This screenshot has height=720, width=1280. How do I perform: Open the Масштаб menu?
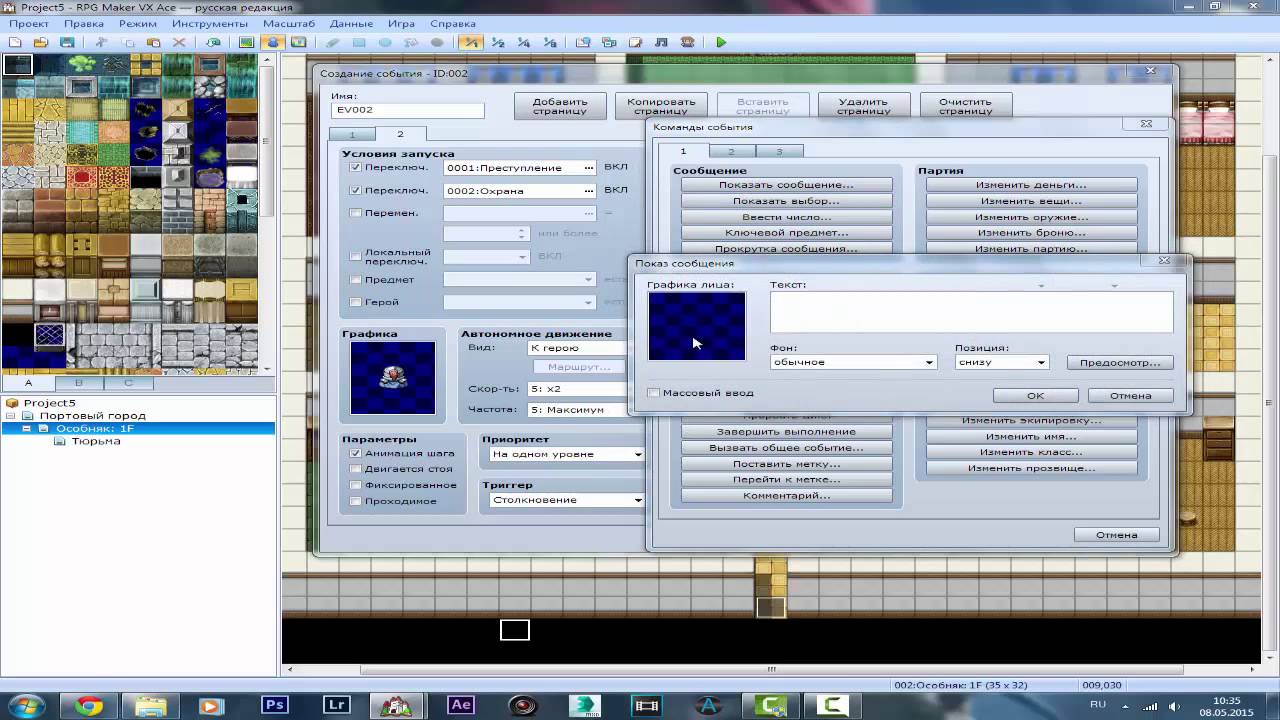tap(289, 23)
